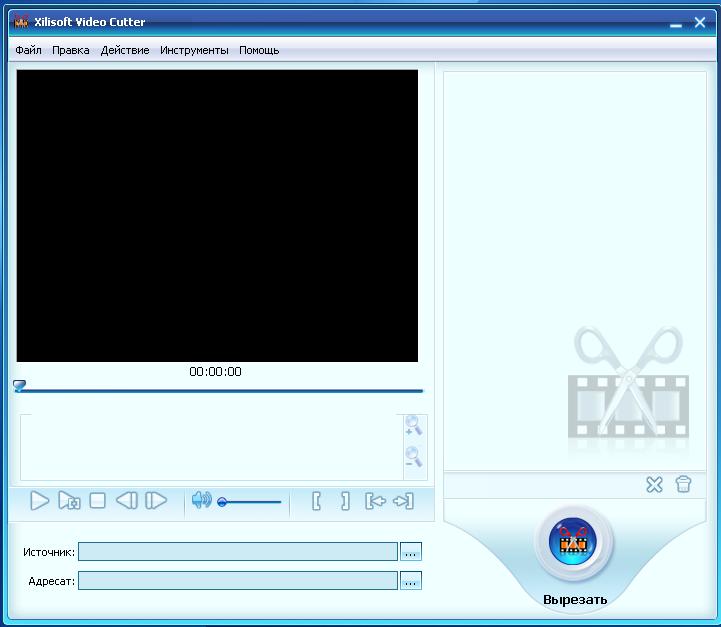
Task: Stop playback with the square Stop button
Action: pyautogui.click(x=97, y=501)
